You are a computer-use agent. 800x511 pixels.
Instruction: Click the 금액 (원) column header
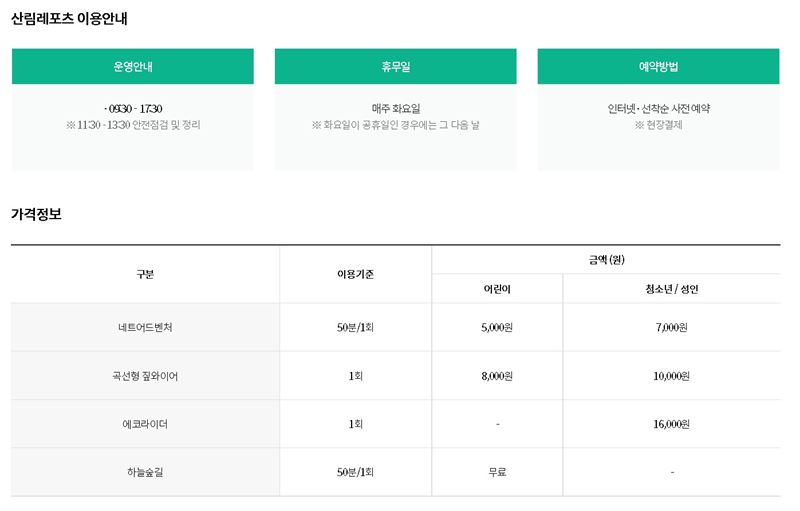coord(606,260)
